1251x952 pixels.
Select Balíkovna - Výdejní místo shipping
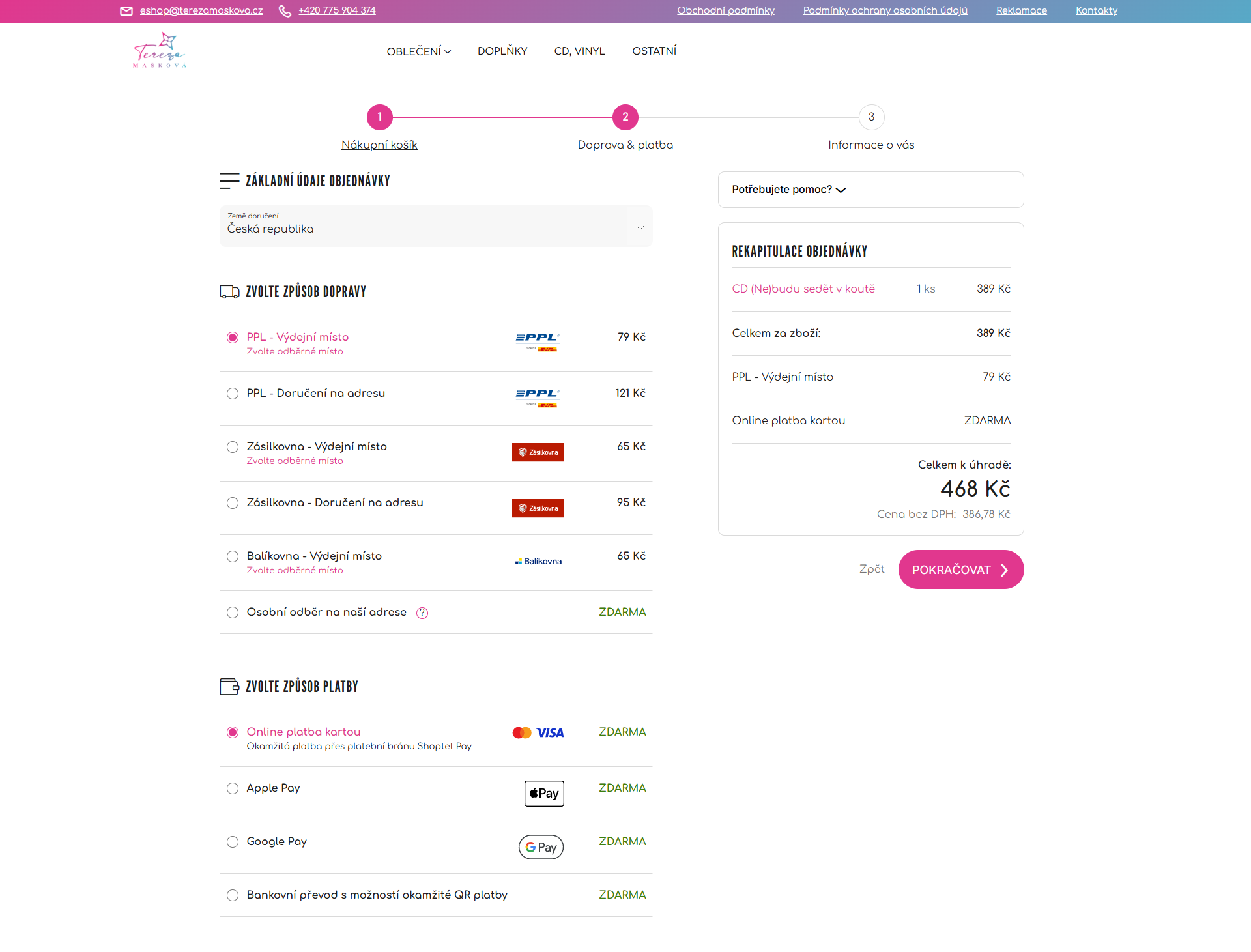click(233, 556)
